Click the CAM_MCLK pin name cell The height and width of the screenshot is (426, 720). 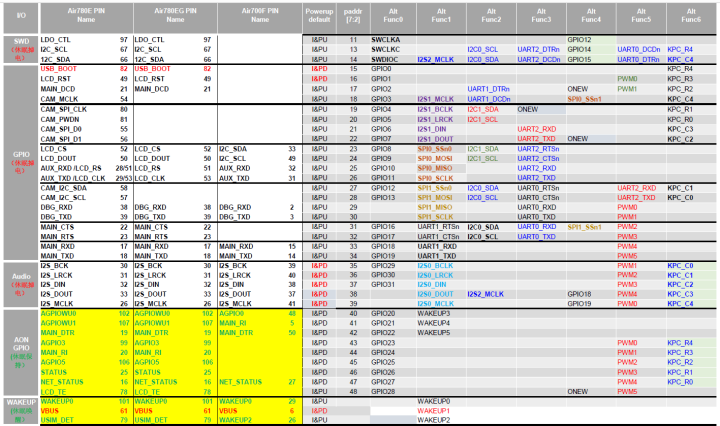(x=59, y=99)
